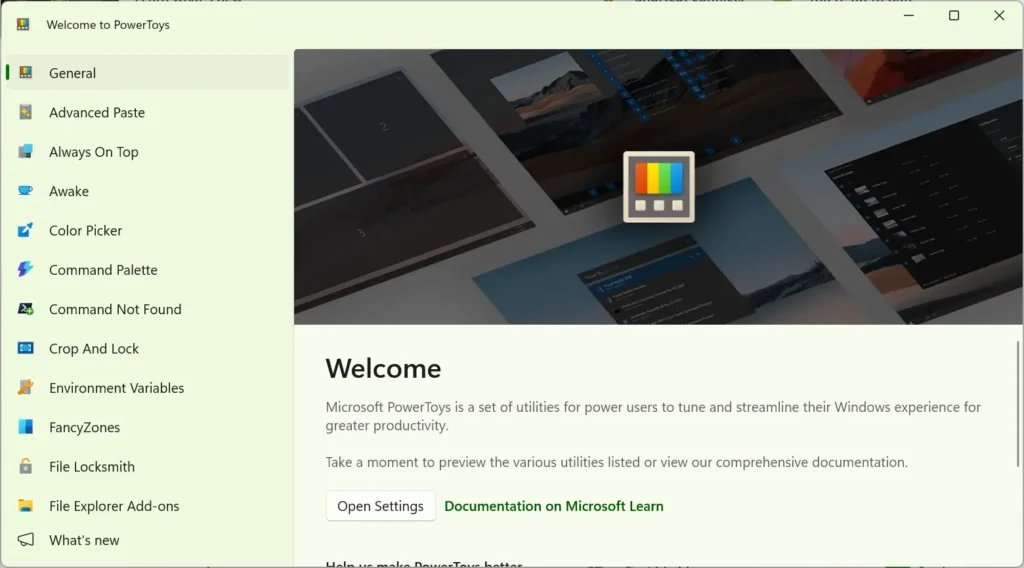Click the PowerToys title bar app icon
This screenshot has height=568, width=1024.
(x=23, y=25)
